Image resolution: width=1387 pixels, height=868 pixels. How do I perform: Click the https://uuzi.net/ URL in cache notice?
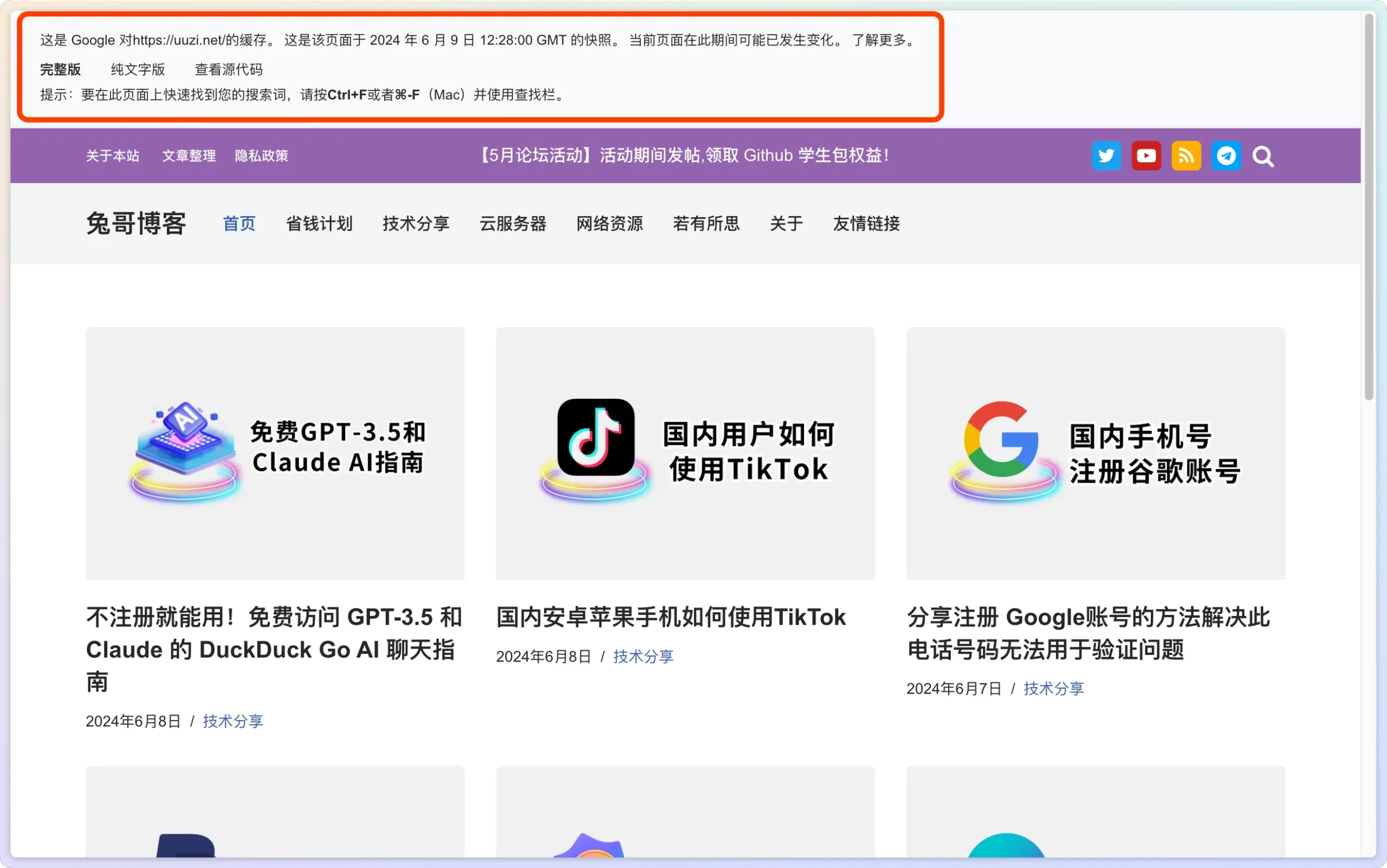179,40
